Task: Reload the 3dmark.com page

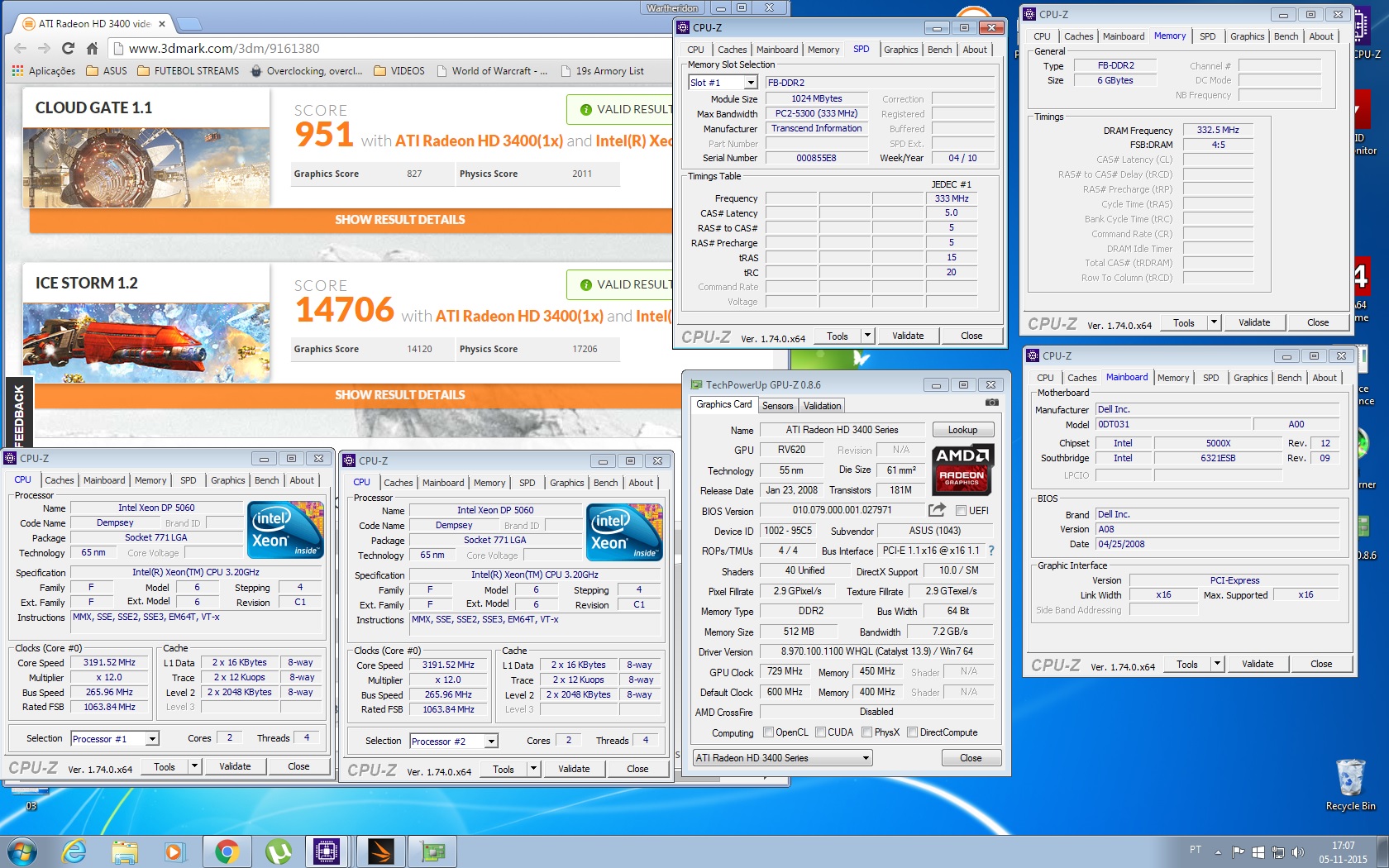Action: pyautogui.click(x=68, y=49)
